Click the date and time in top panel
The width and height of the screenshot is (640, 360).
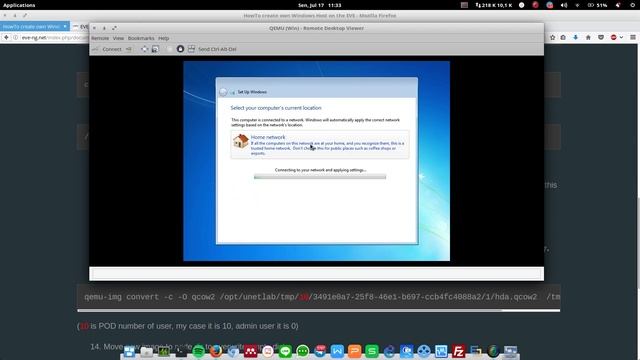click(320, 5)
